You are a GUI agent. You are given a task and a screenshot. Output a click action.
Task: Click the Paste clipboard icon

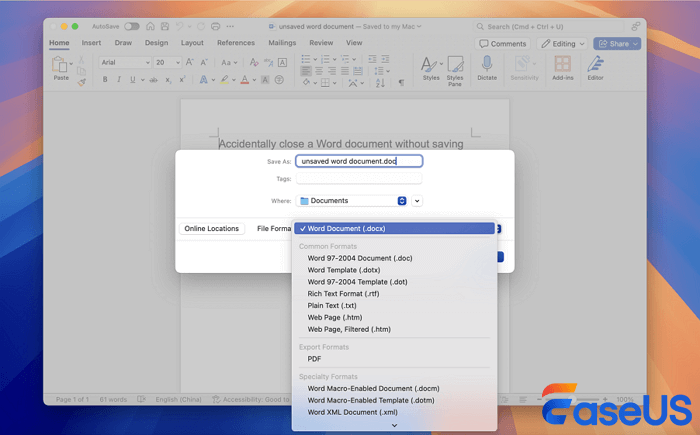59,65
